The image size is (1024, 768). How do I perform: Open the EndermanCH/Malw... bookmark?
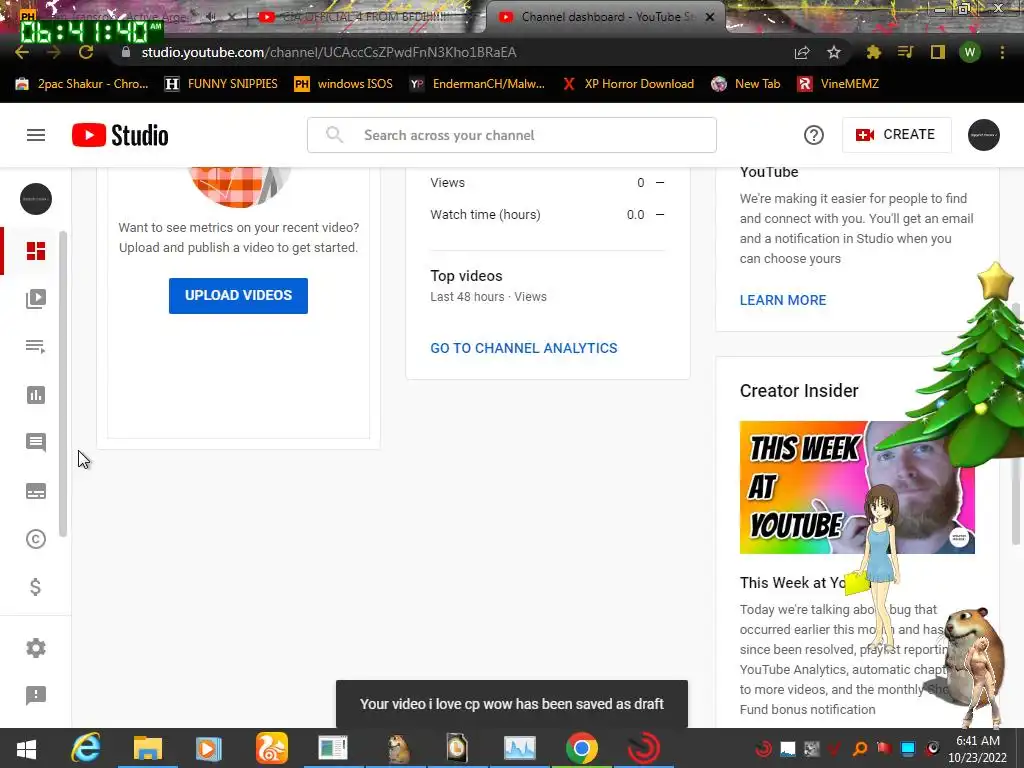[477, 84]
